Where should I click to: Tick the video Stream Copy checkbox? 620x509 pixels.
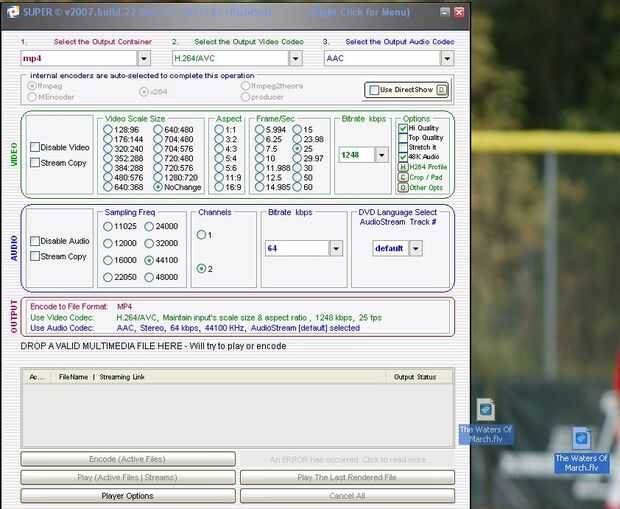click(x=35, y=163)
